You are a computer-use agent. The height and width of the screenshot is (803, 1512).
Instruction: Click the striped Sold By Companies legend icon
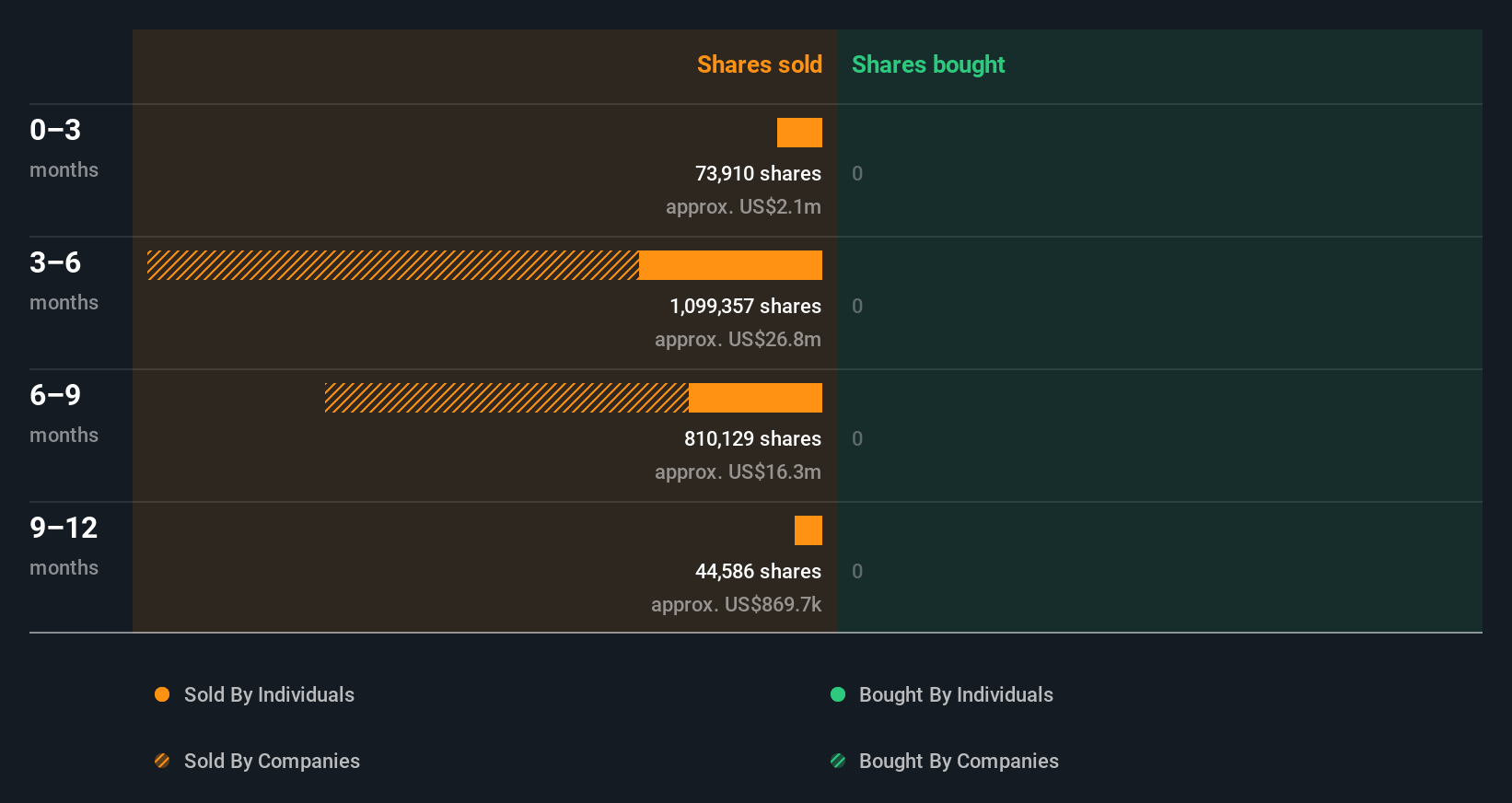point(162,761)
